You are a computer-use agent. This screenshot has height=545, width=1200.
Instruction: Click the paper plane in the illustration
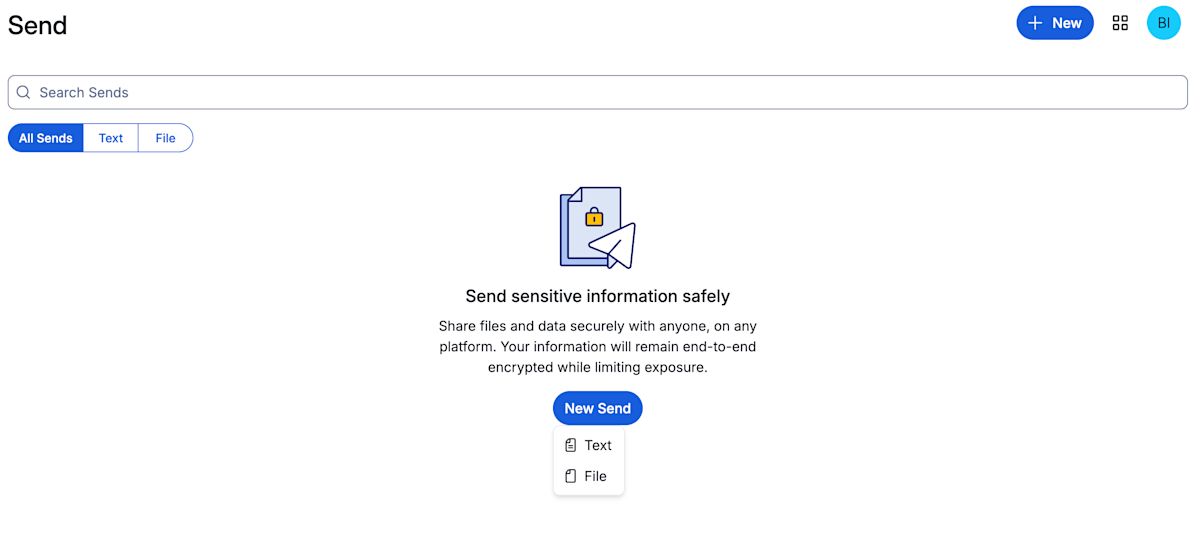coord(615,246)
